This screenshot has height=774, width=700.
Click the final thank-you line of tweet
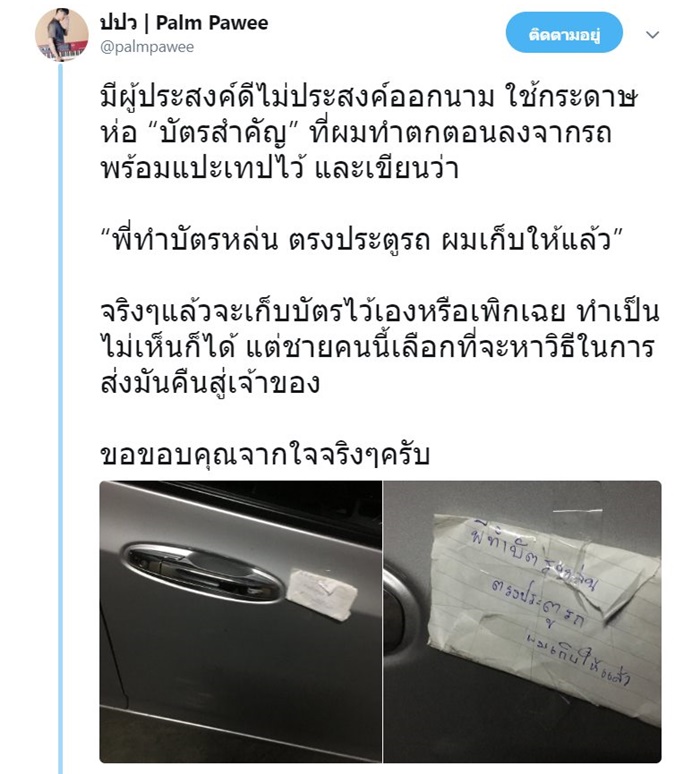(x=265, y=455)
